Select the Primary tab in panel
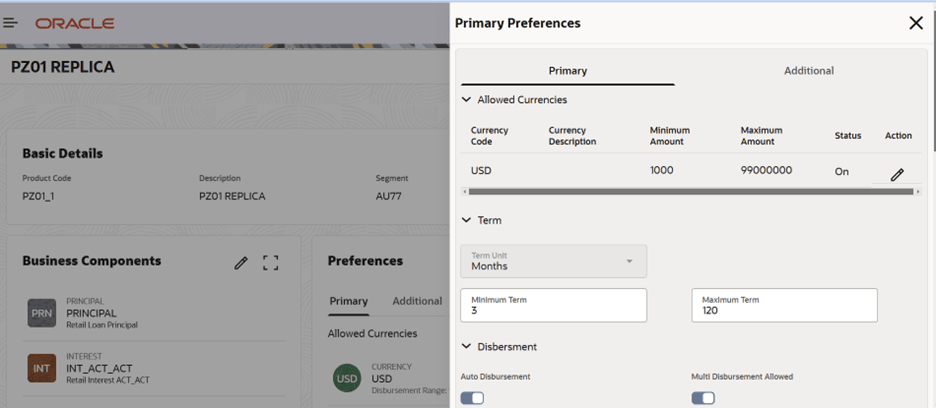The image size is (936, 408). [567, 71]
